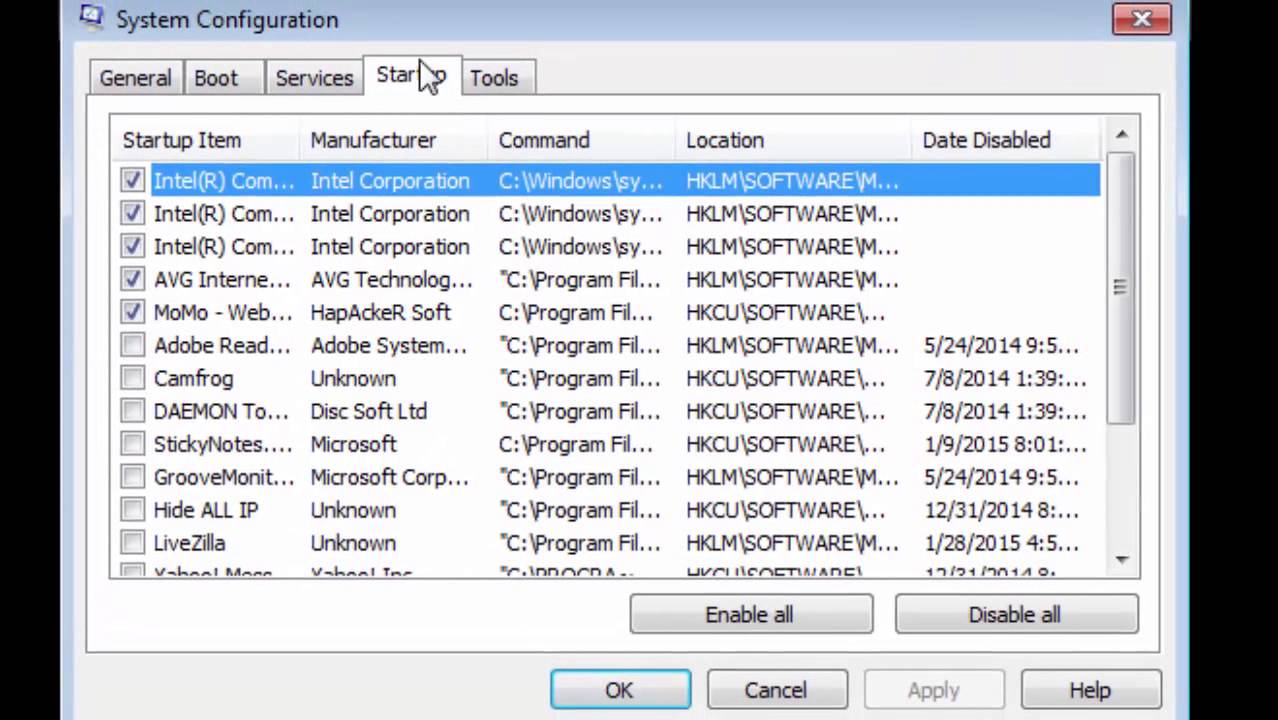
Task: Select the Adobe System... manufacturer cell
Action: pyautogui.click(x=388, y=345)
